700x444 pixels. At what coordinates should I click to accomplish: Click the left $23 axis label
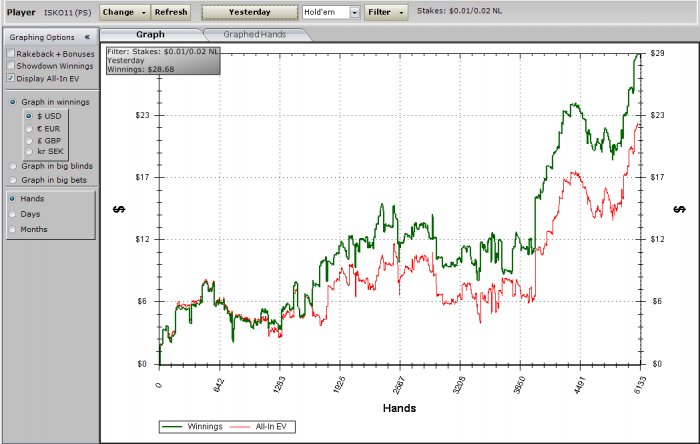click(x=143, y=115)
